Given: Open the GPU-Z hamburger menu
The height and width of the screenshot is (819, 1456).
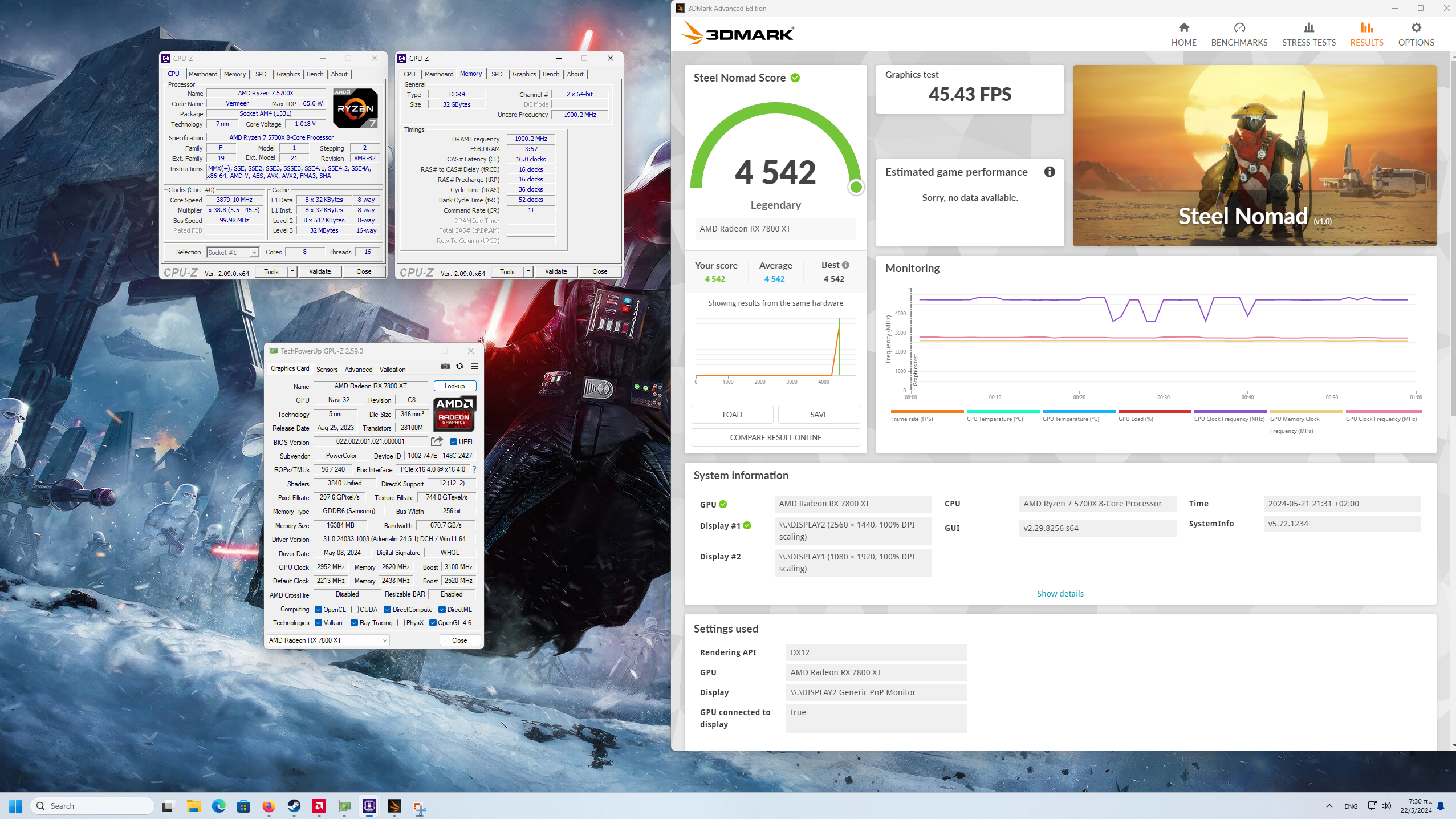Looking at the screenshot, I should tap(474, 366).
